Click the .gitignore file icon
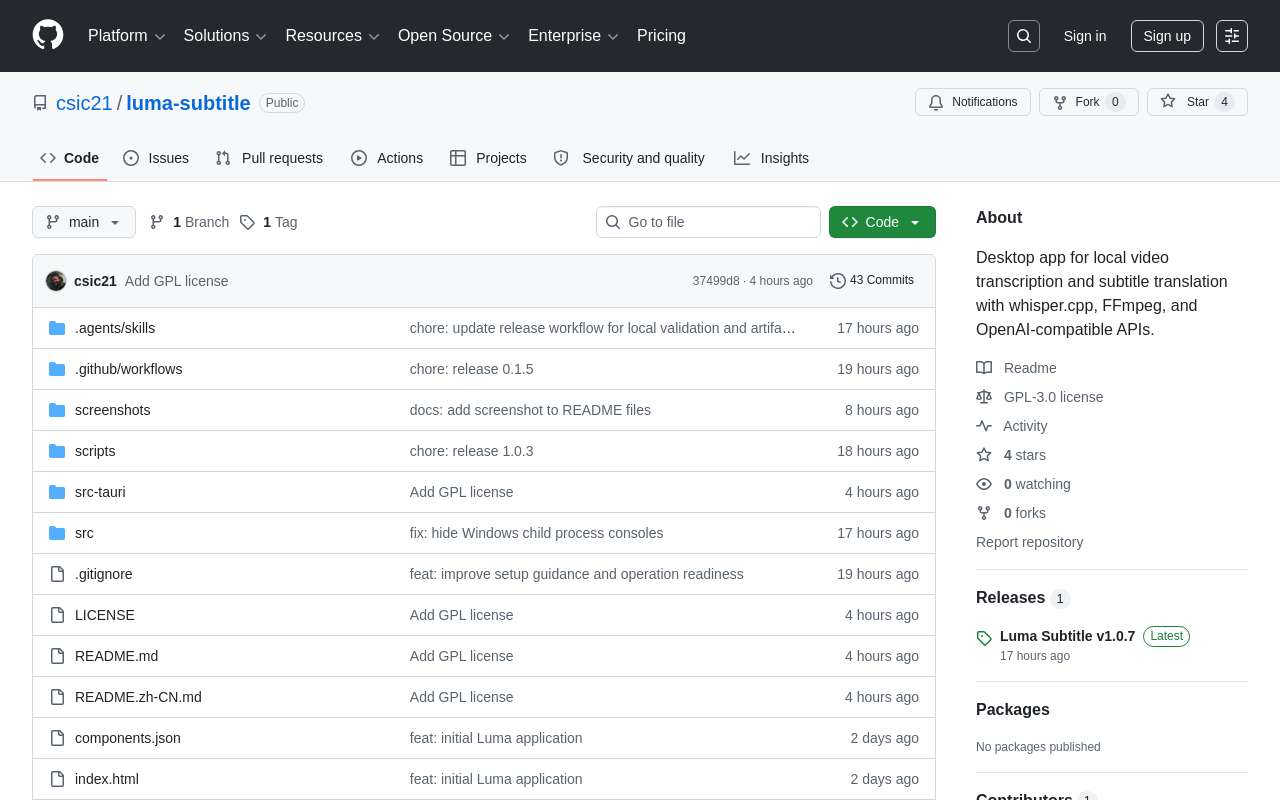 57,574
